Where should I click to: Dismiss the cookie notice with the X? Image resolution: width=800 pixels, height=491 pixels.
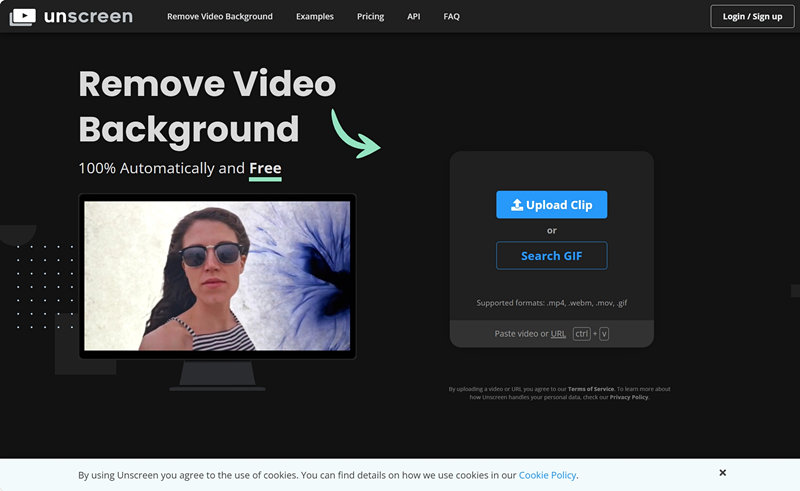[722, 473]
